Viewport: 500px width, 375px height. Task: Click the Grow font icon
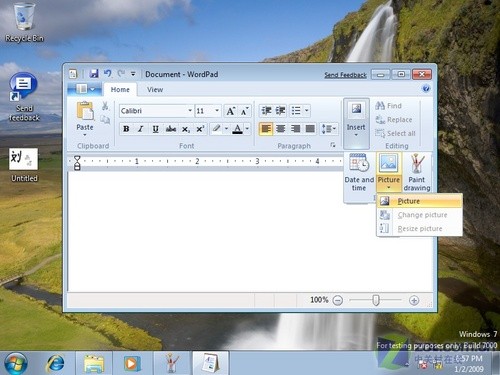coord(230,111)
